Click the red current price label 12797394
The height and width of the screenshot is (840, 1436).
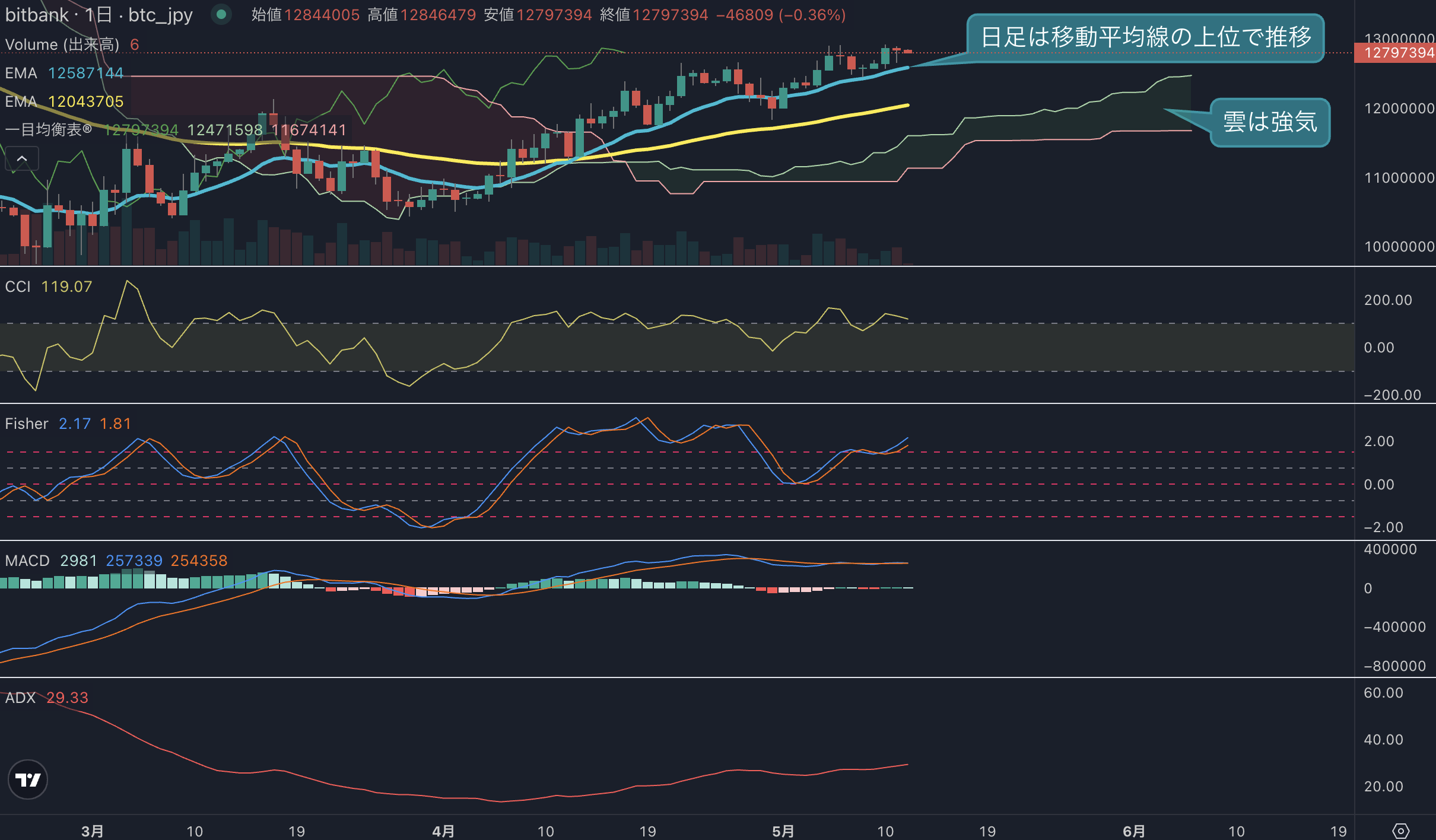[1395, 53]
